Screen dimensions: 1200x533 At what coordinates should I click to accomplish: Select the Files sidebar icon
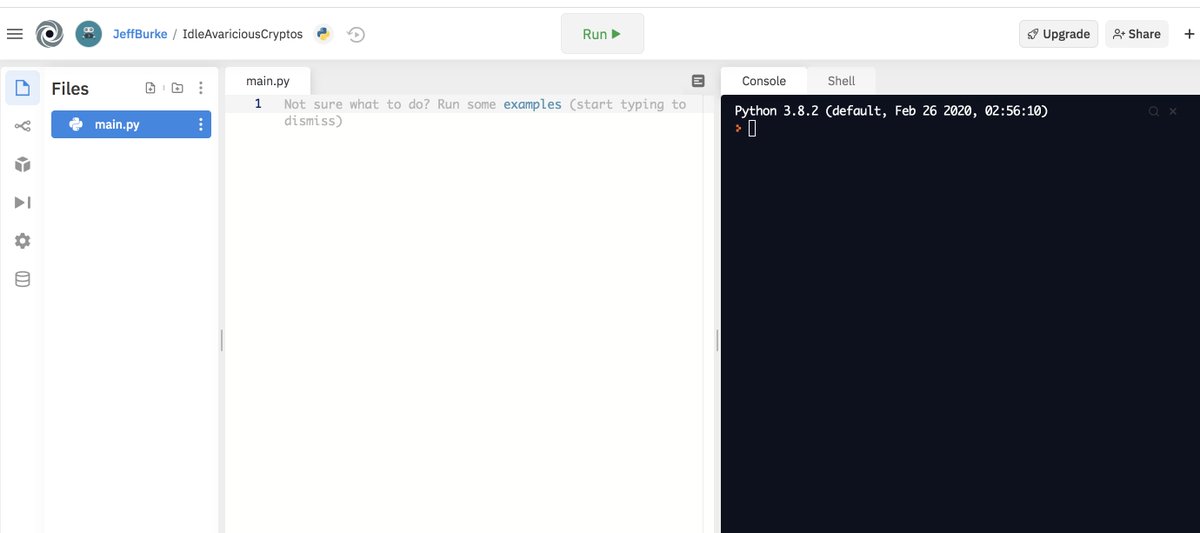23,88
